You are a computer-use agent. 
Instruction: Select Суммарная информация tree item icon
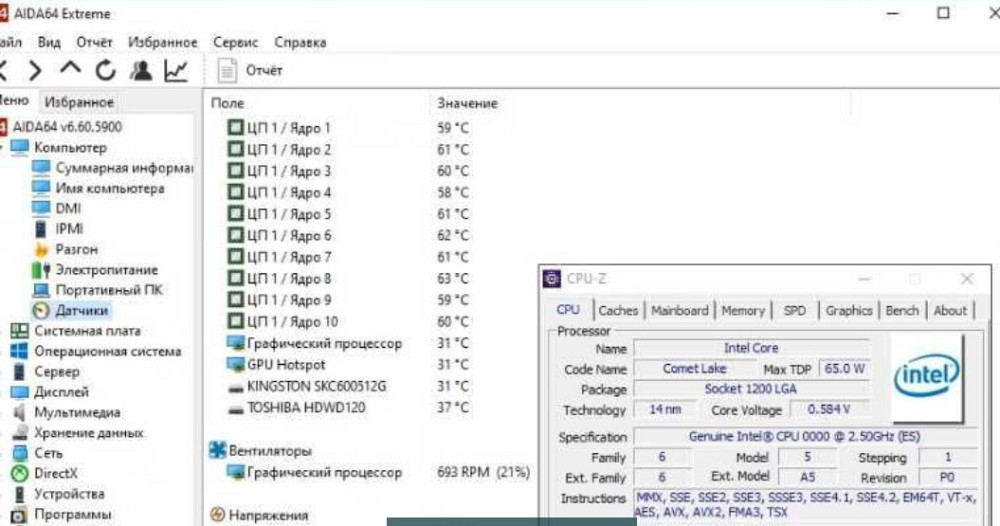(41, 168)
